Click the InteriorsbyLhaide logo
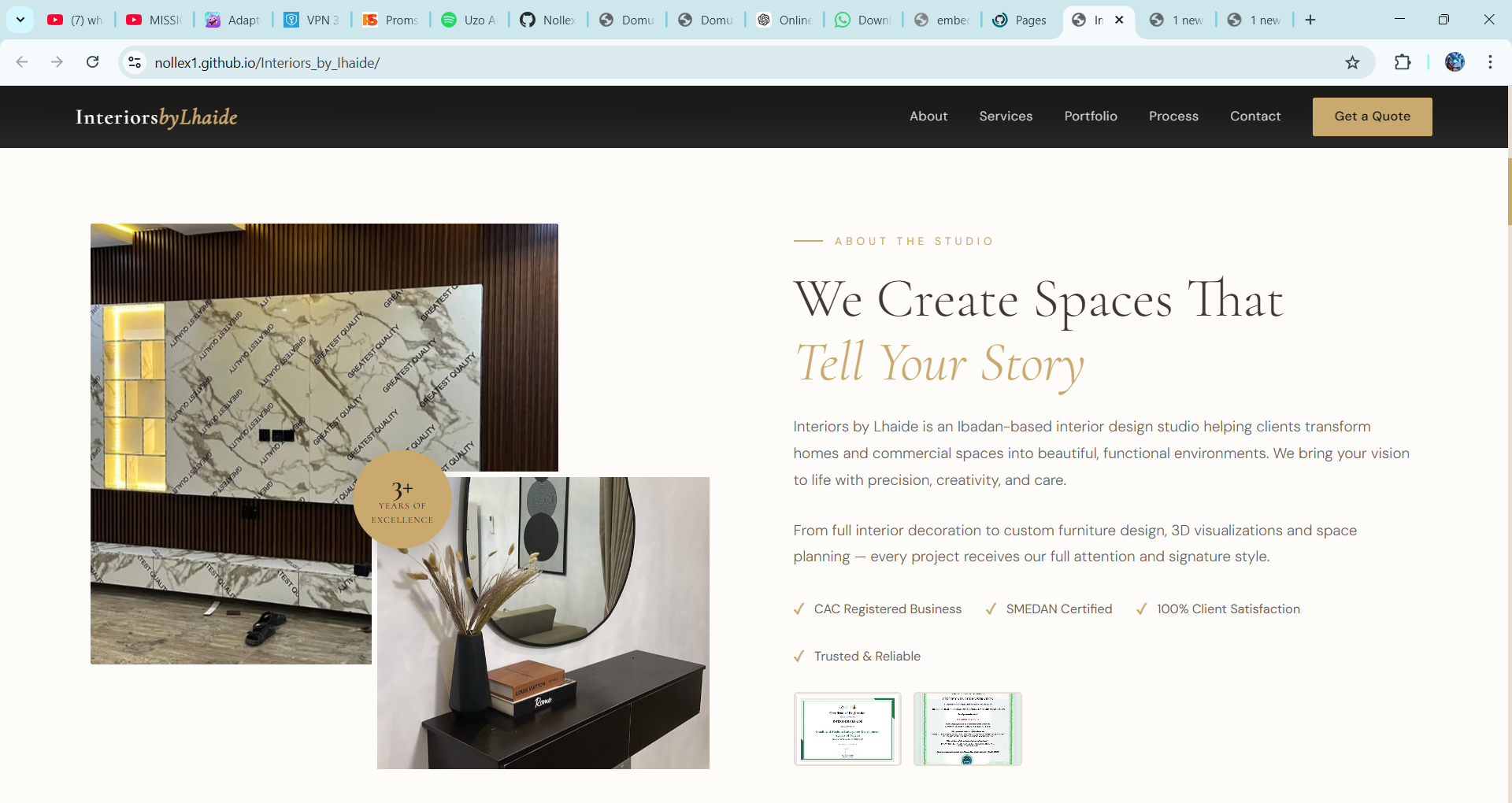Screen dimensions: 1512x803 pyautogui.click(x=156, y=117)
